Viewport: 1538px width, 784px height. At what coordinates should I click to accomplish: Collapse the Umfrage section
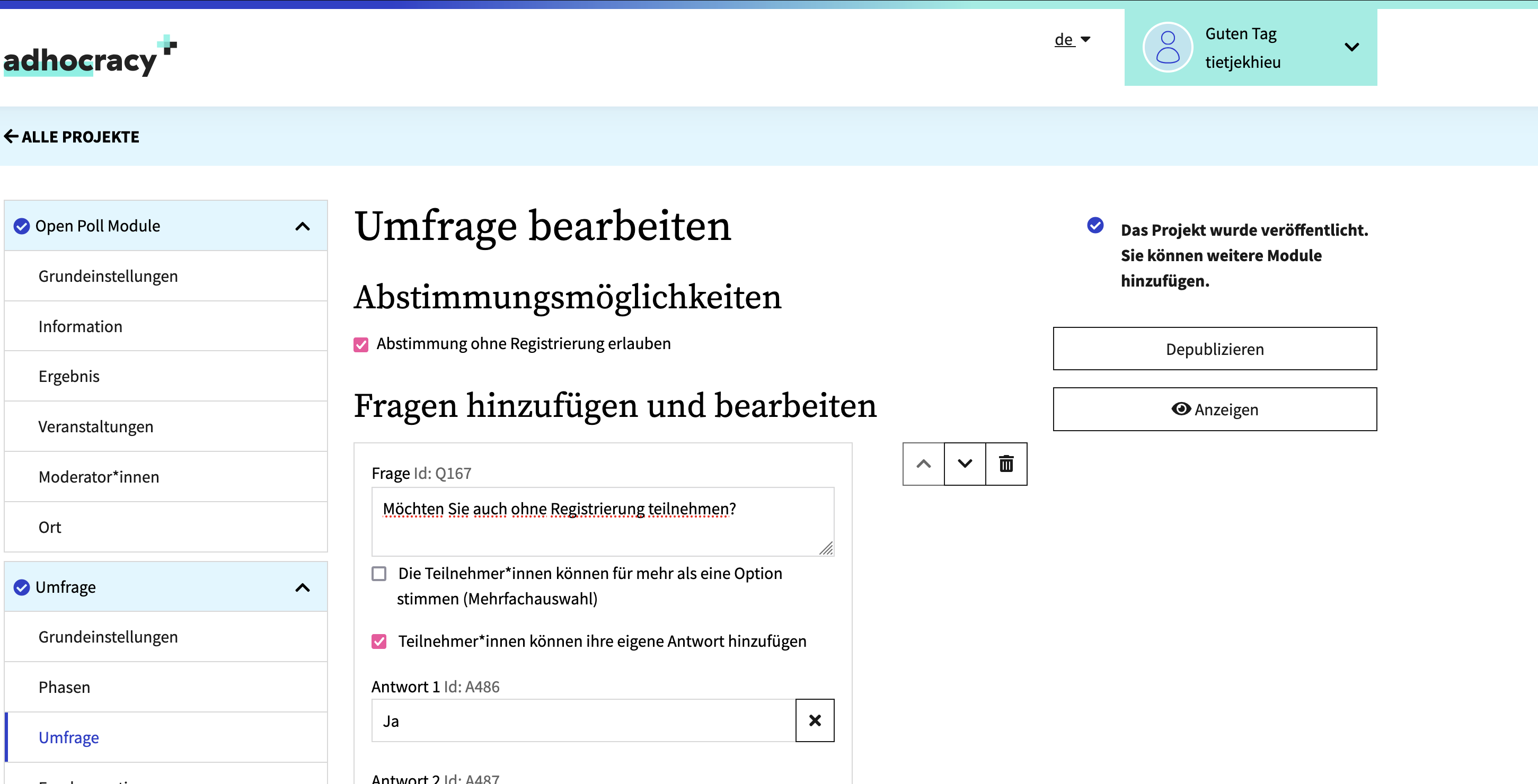[x=303, y=587]
